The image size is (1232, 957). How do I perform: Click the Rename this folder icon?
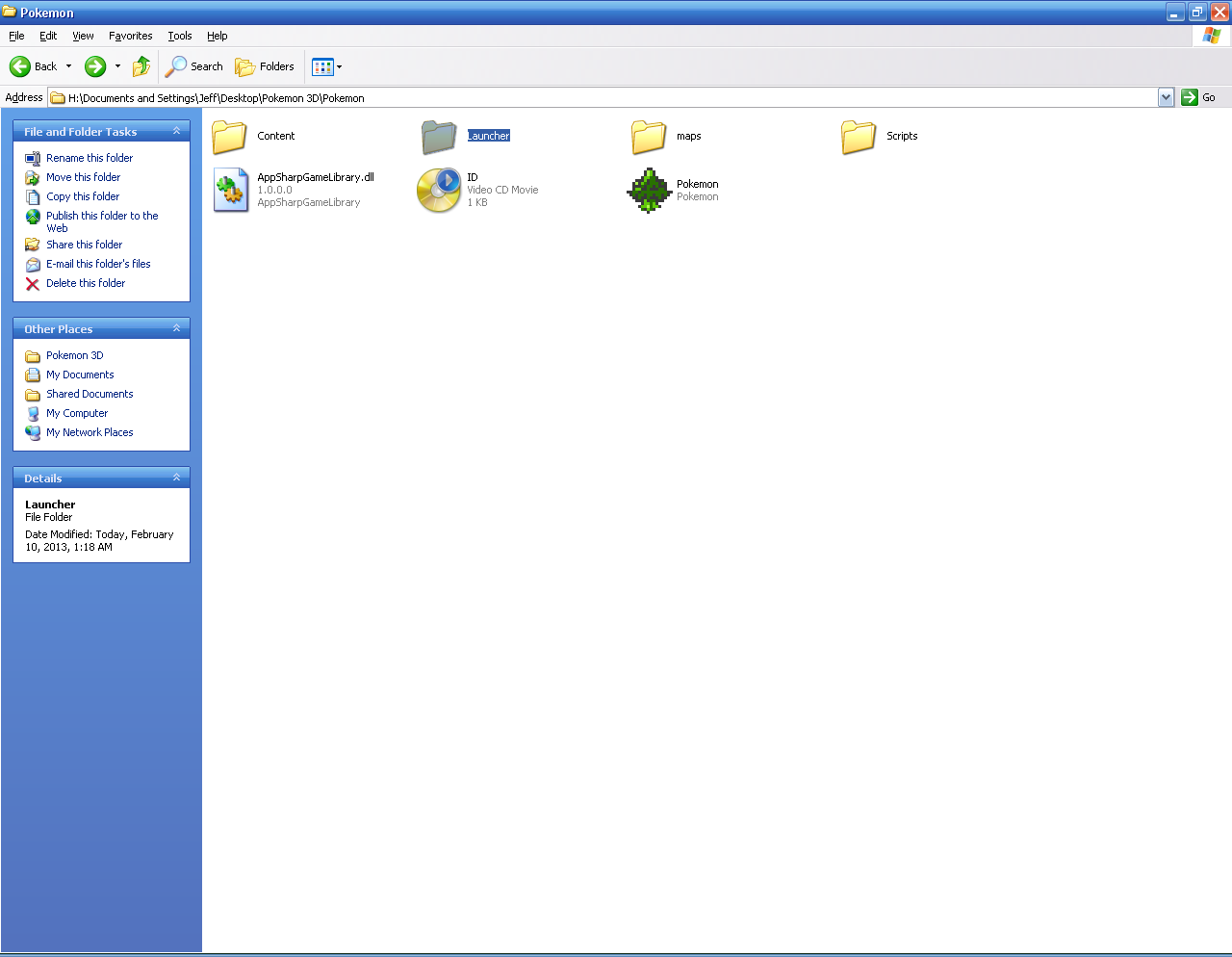33,158
